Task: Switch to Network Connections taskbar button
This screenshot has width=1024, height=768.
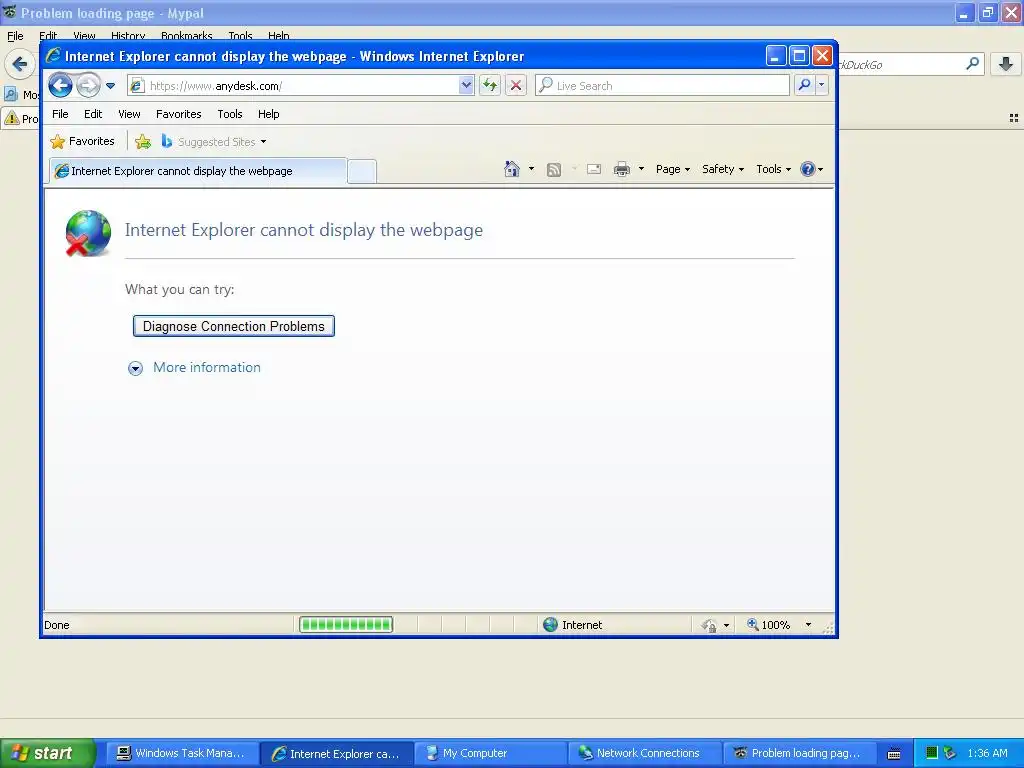Action: coord(643,753)
